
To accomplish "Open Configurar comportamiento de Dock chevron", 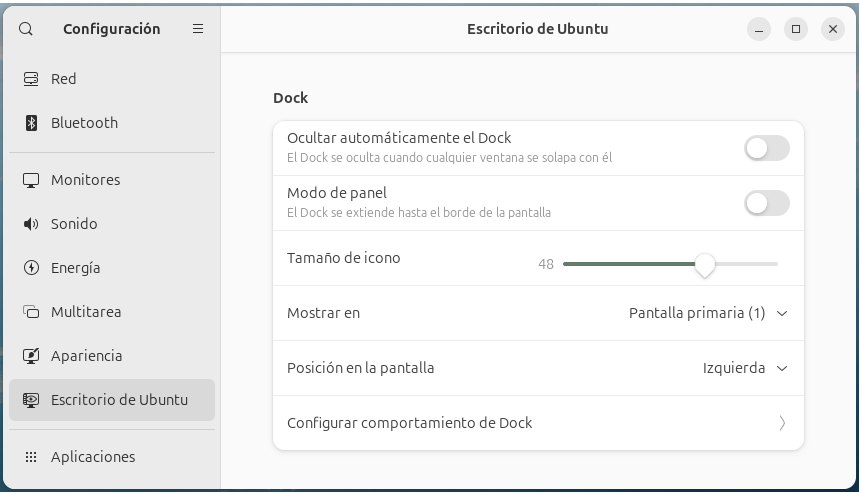I will click(781, 423).
